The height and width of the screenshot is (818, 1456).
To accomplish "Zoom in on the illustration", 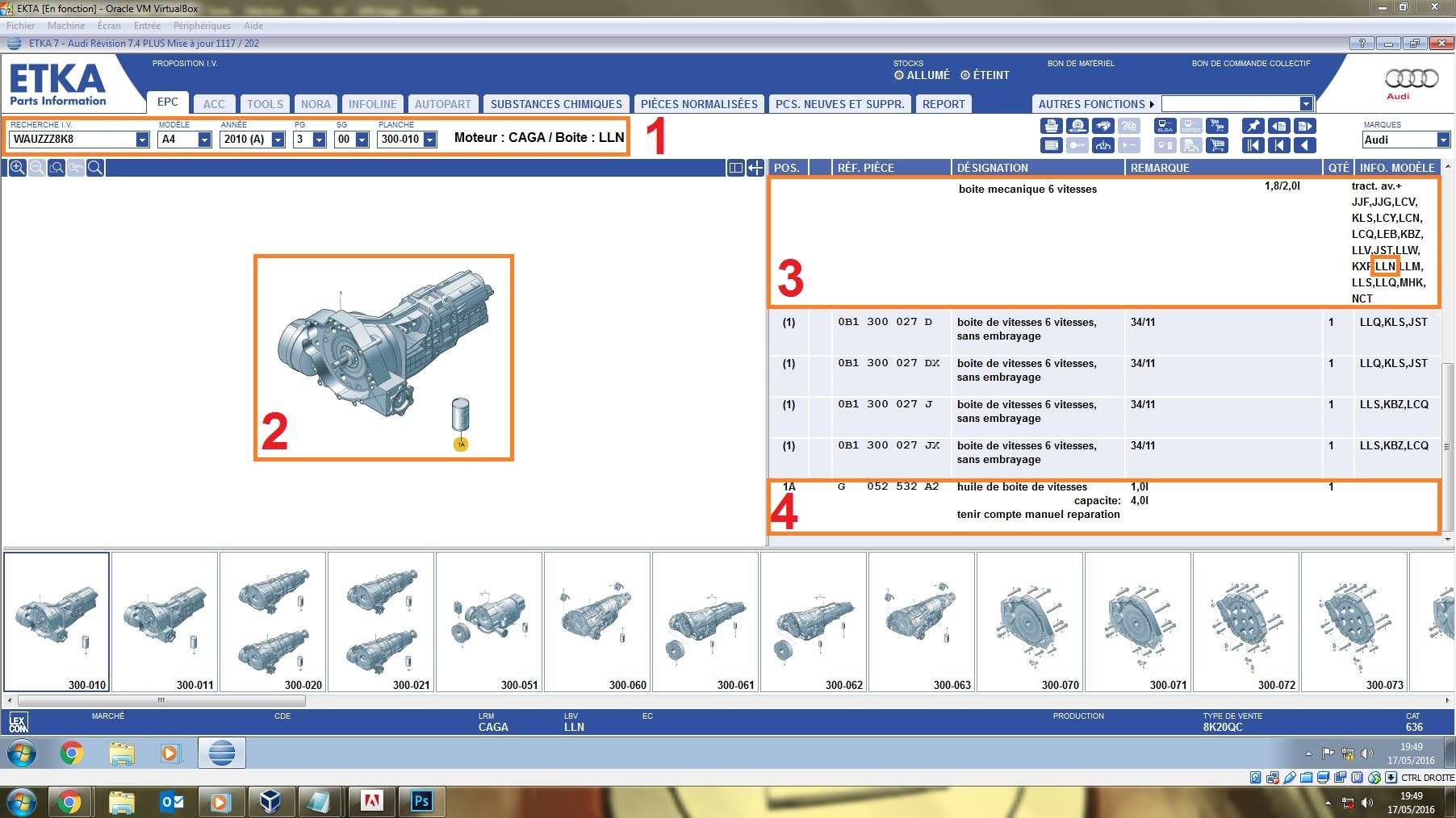I will [x=17, y=168].
